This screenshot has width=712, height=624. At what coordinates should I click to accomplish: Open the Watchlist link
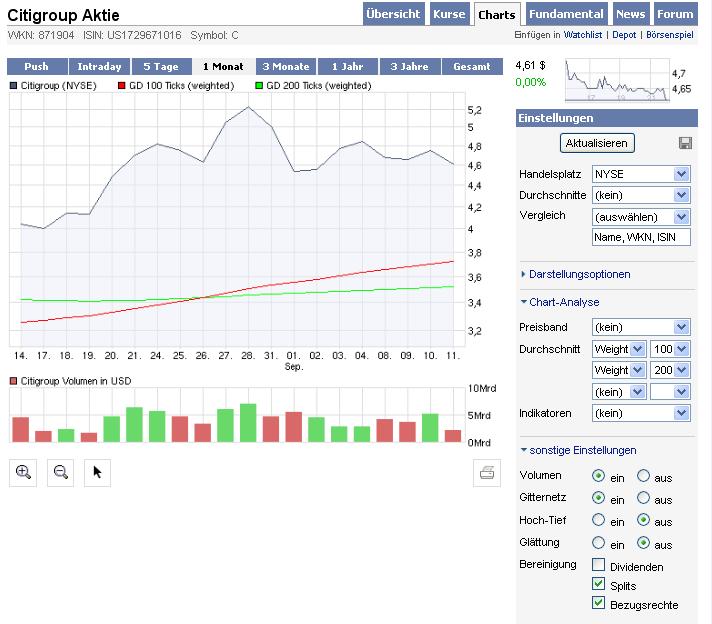583,35
